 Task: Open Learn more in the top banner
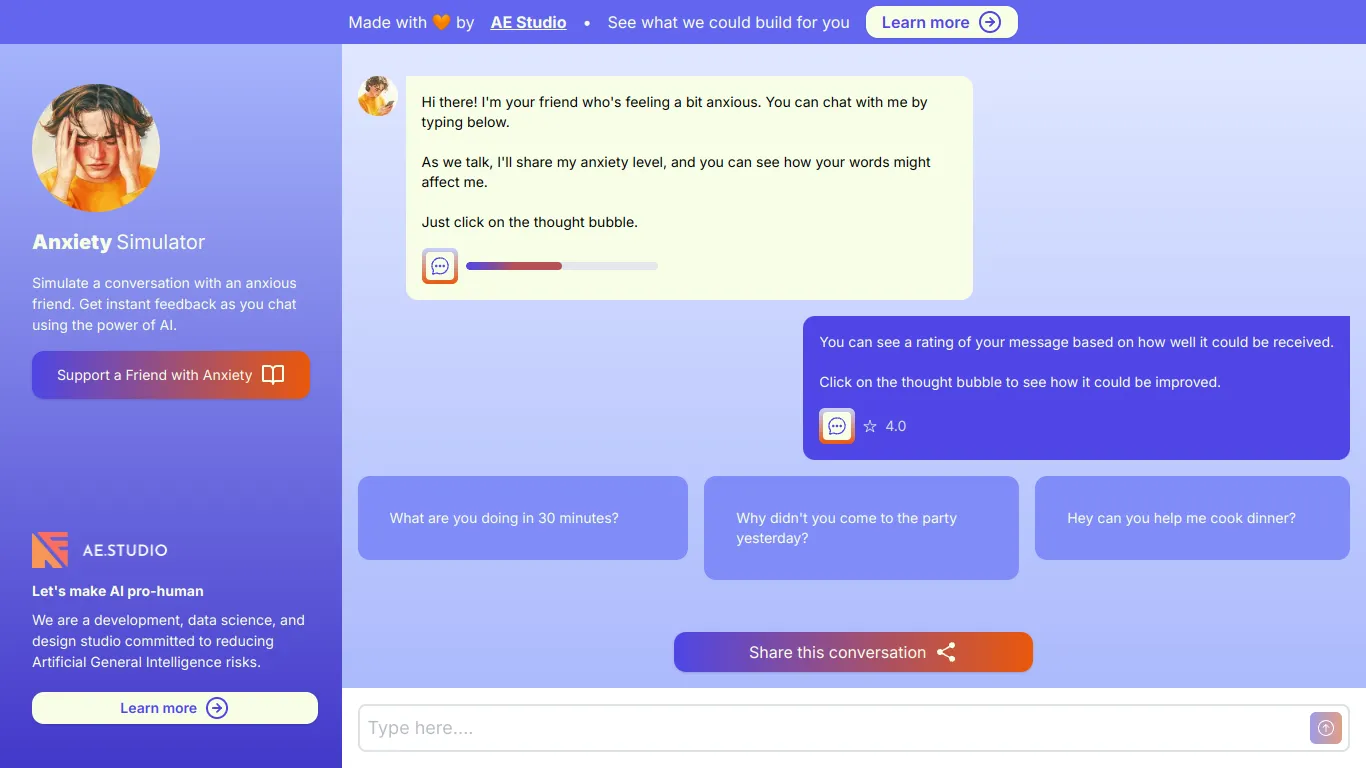[941, 22]
